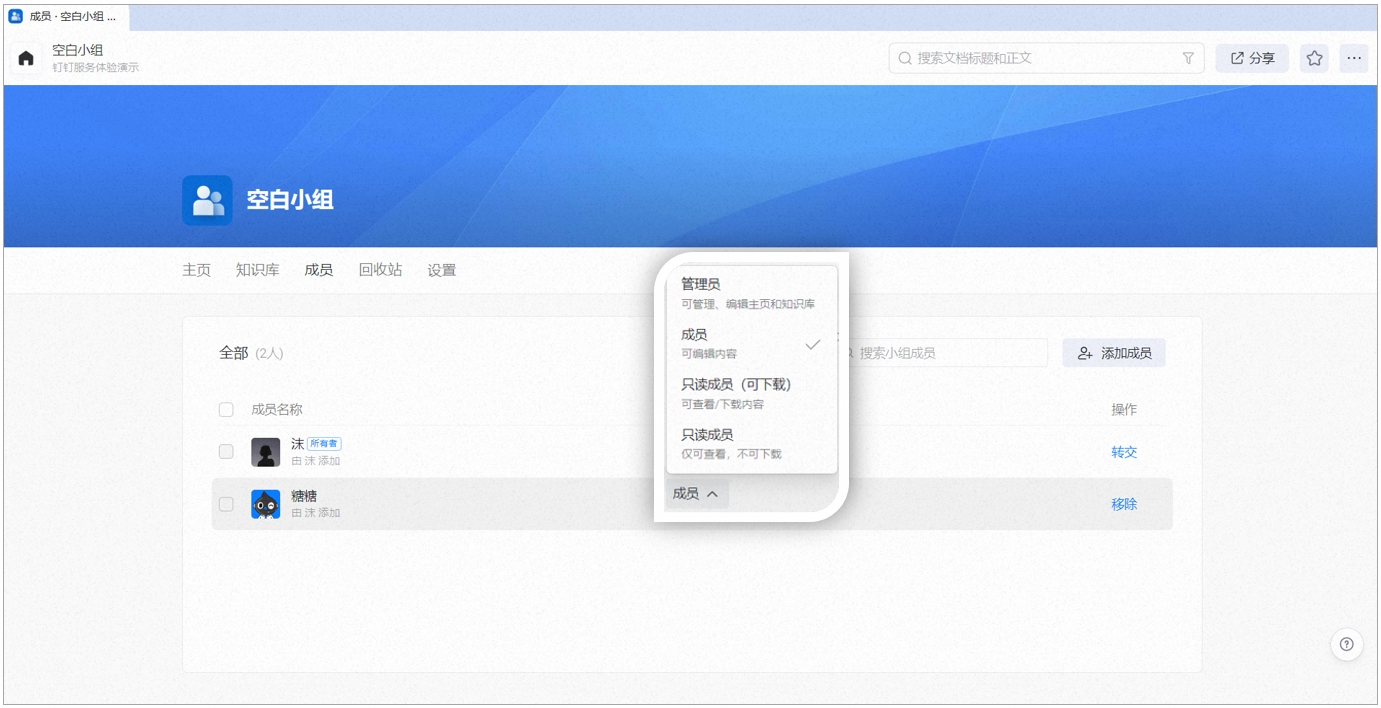Switch to the 知识库 tab
Image resolution: width=1381 pixels, height=708 pixels.
(258, 270)
